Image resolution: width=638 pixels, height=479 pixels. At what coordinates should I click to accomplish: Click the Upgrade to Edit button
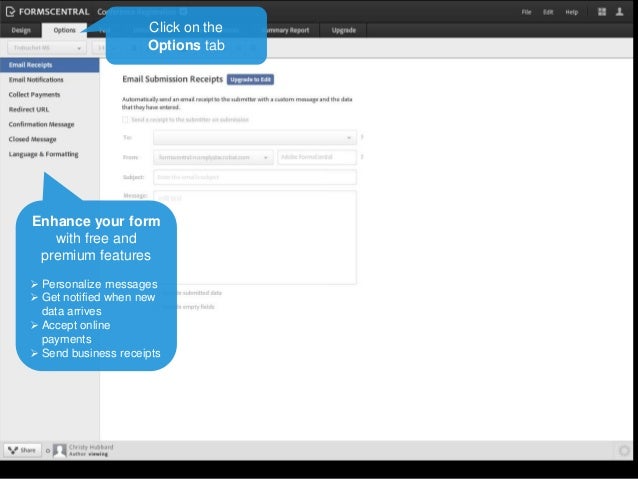tap(250, 79)
